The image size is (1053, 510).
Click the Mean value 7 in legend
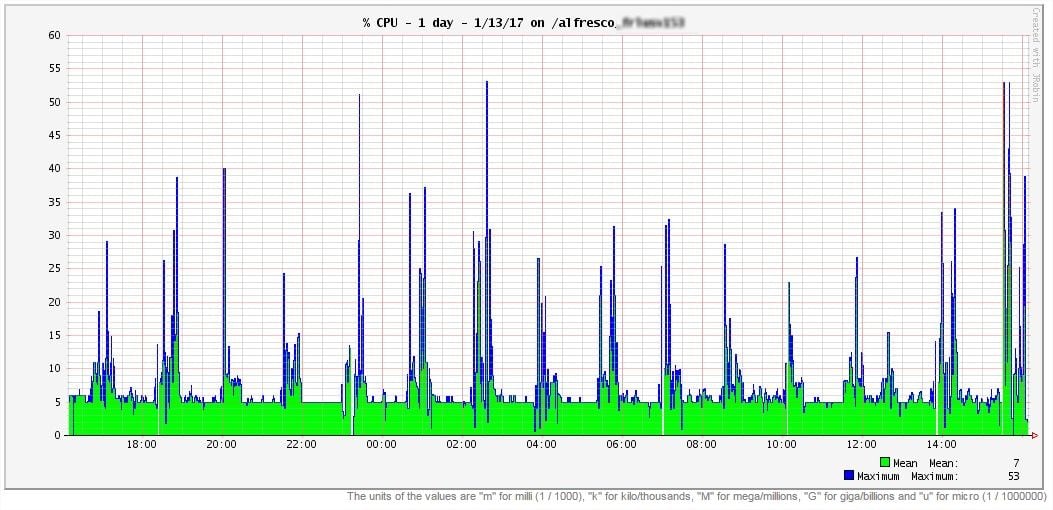1016,463
